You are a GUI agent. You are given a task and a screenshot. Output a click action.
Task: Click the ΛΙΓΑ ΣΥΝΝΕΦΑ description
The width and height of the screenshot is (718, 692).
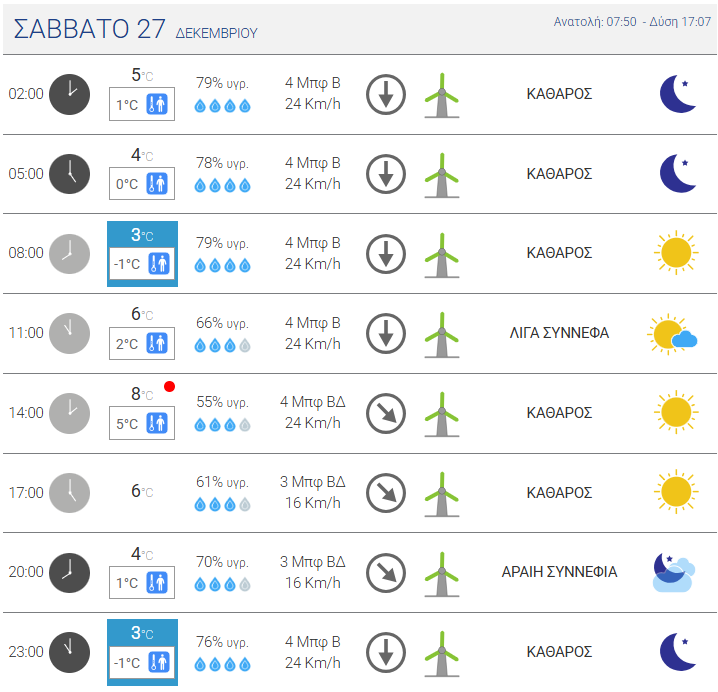559,333
